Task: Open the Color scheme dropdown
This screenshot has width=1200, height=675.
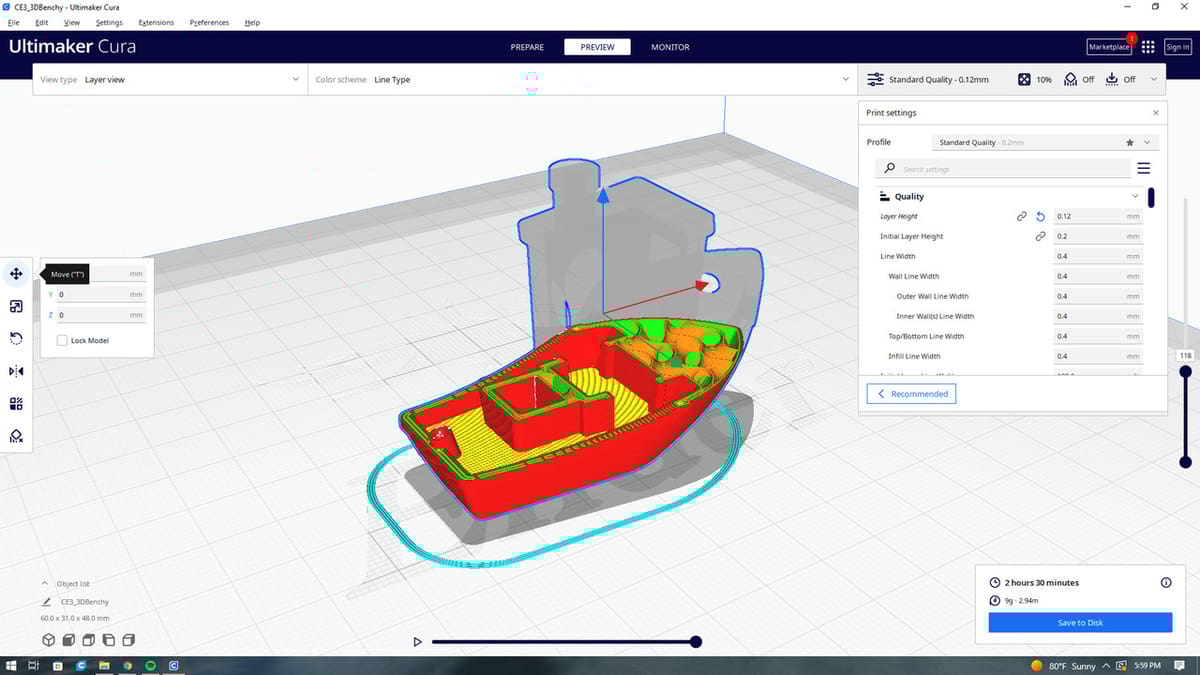Action: click(582, 79)
